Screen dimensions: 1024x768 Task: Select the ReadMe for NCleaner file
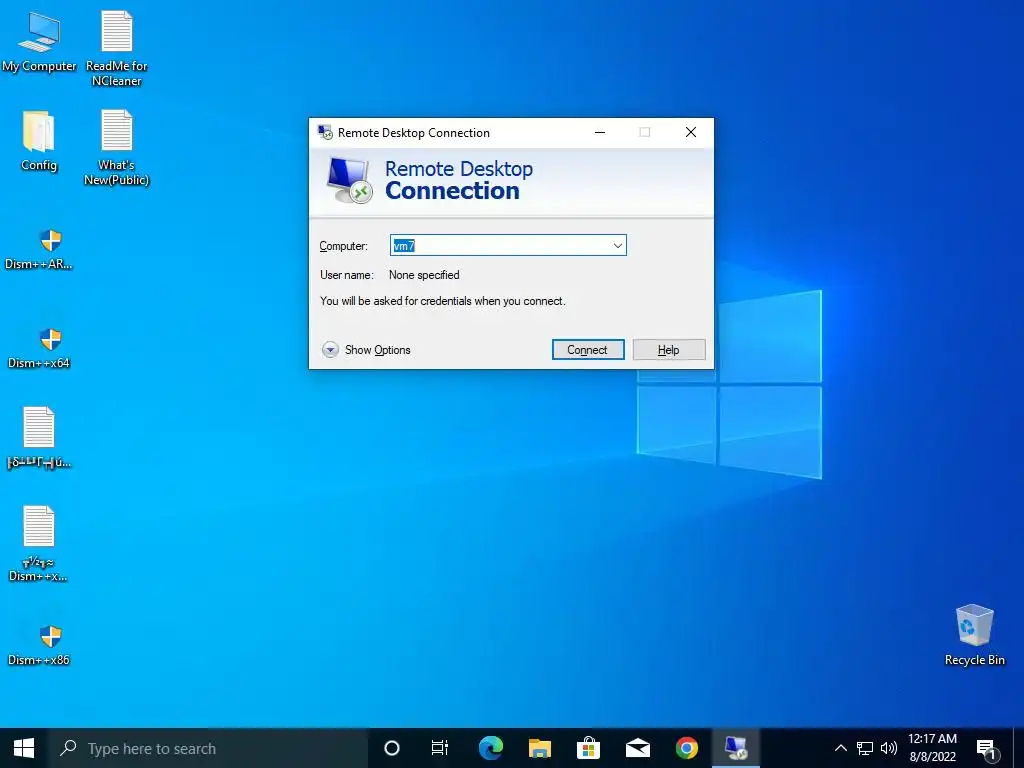tap(116, 48)
